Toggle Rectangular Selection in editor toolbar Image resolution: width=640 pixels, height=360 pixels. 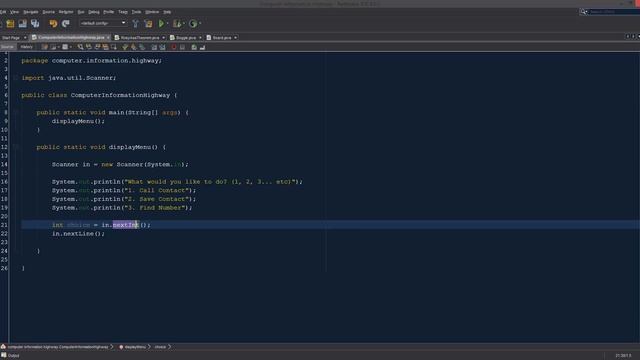(x=114, y=47)
